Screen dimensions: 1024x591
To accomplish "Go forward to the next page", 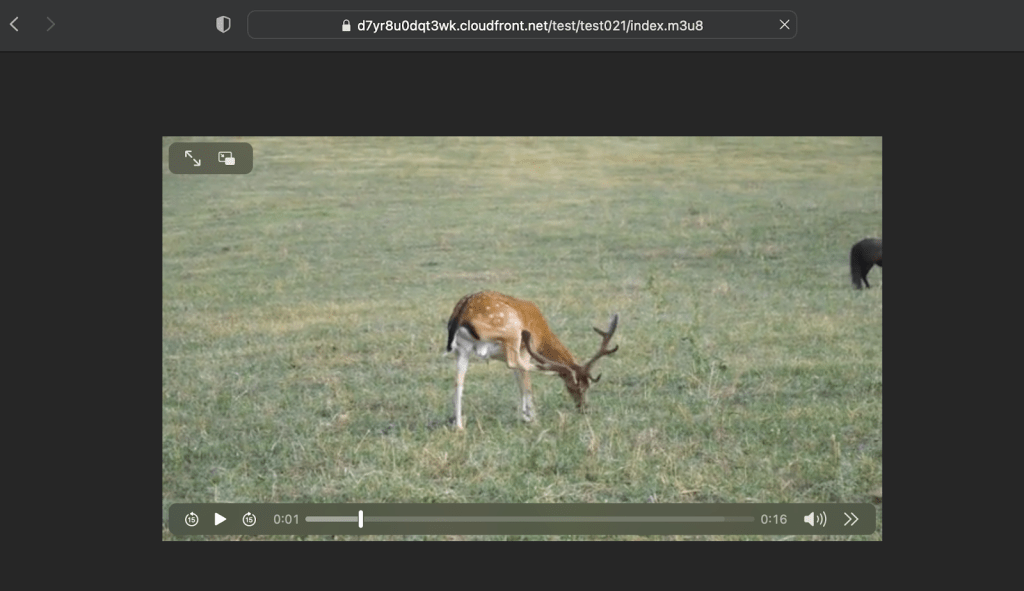I will (50, 24).
